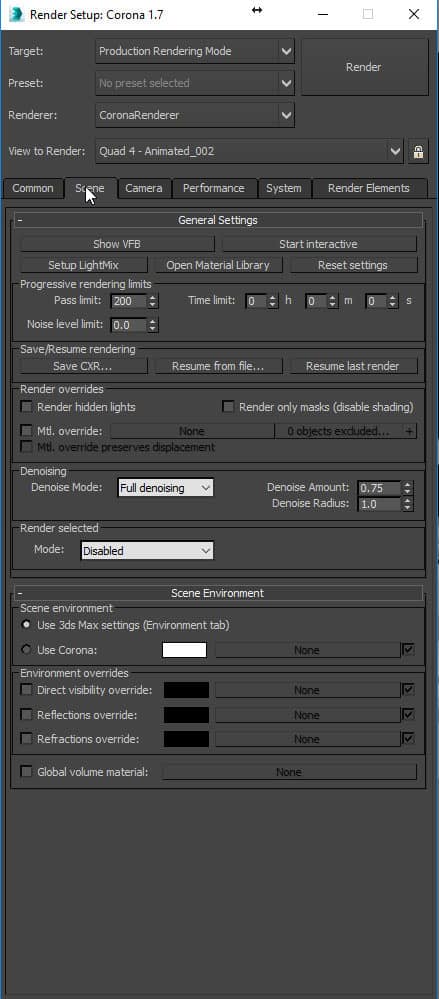This screenshot has width=439, height=999.
Task: Click Global volume material None slot
Action: click(289, 772)
